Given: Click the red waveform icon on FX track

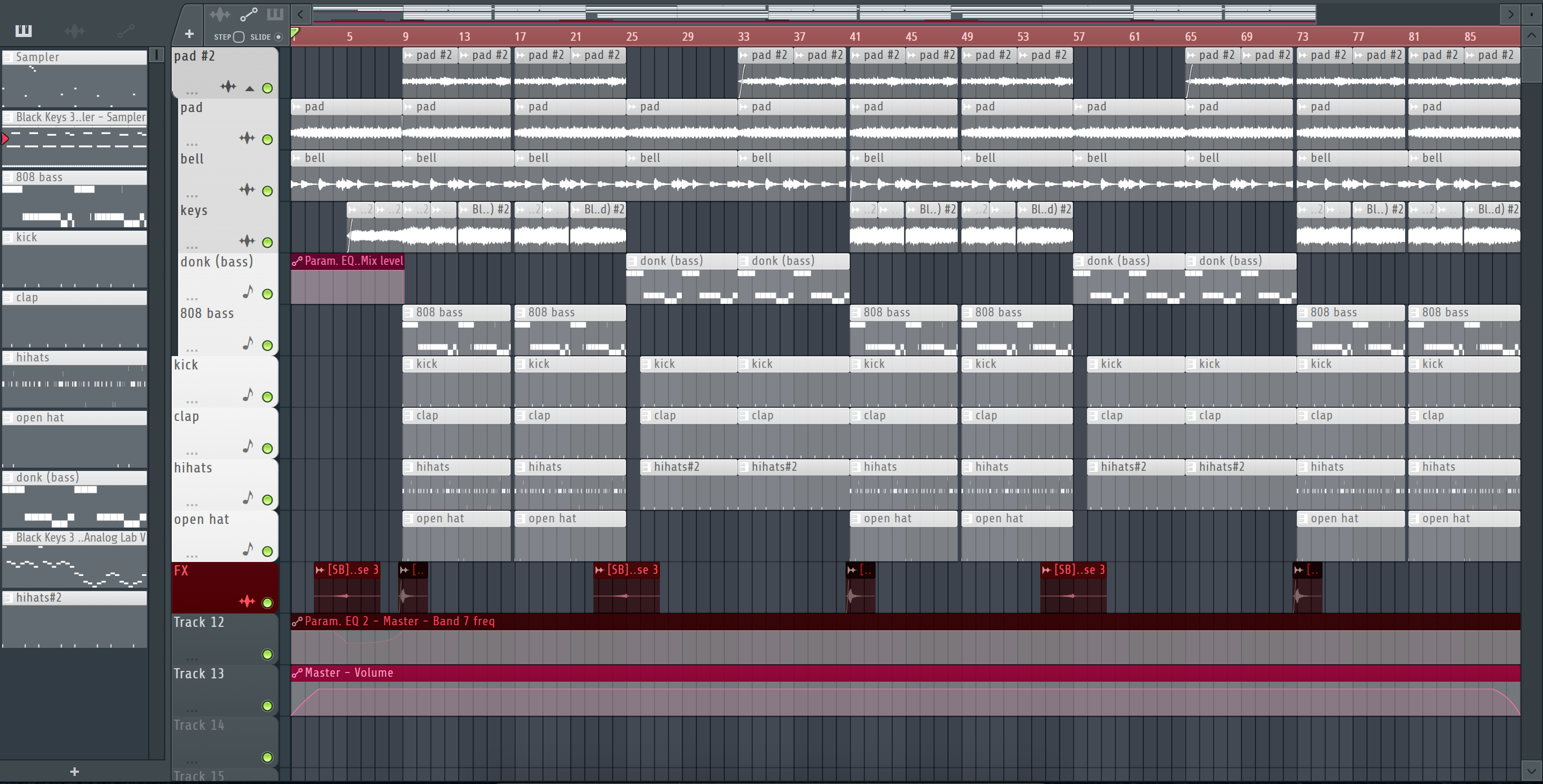Looking at the screenshot, I should coord(247,602).
